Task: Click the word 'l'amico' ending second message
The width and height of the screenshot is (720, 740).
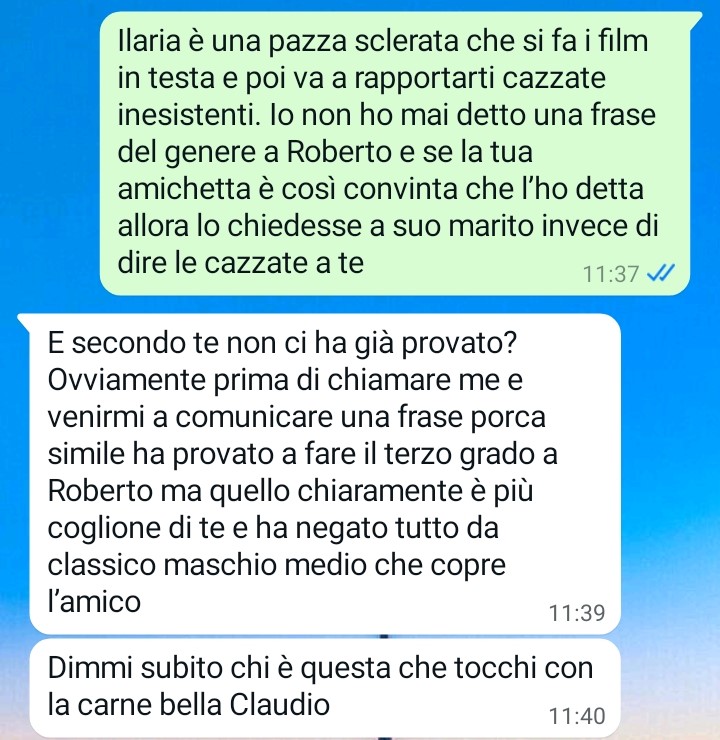Action: point(94,602)
